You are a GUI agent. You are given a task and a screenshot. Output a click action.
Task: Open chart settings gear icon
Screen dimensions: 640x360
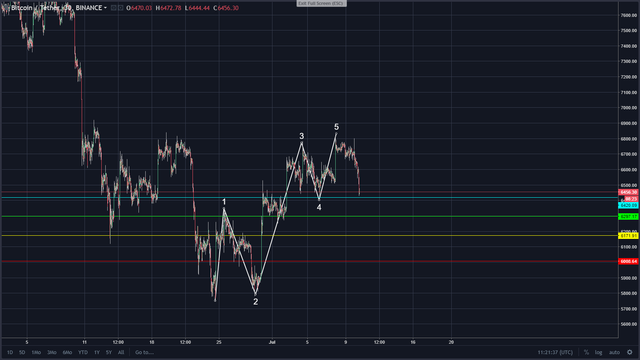coord(630,352)
